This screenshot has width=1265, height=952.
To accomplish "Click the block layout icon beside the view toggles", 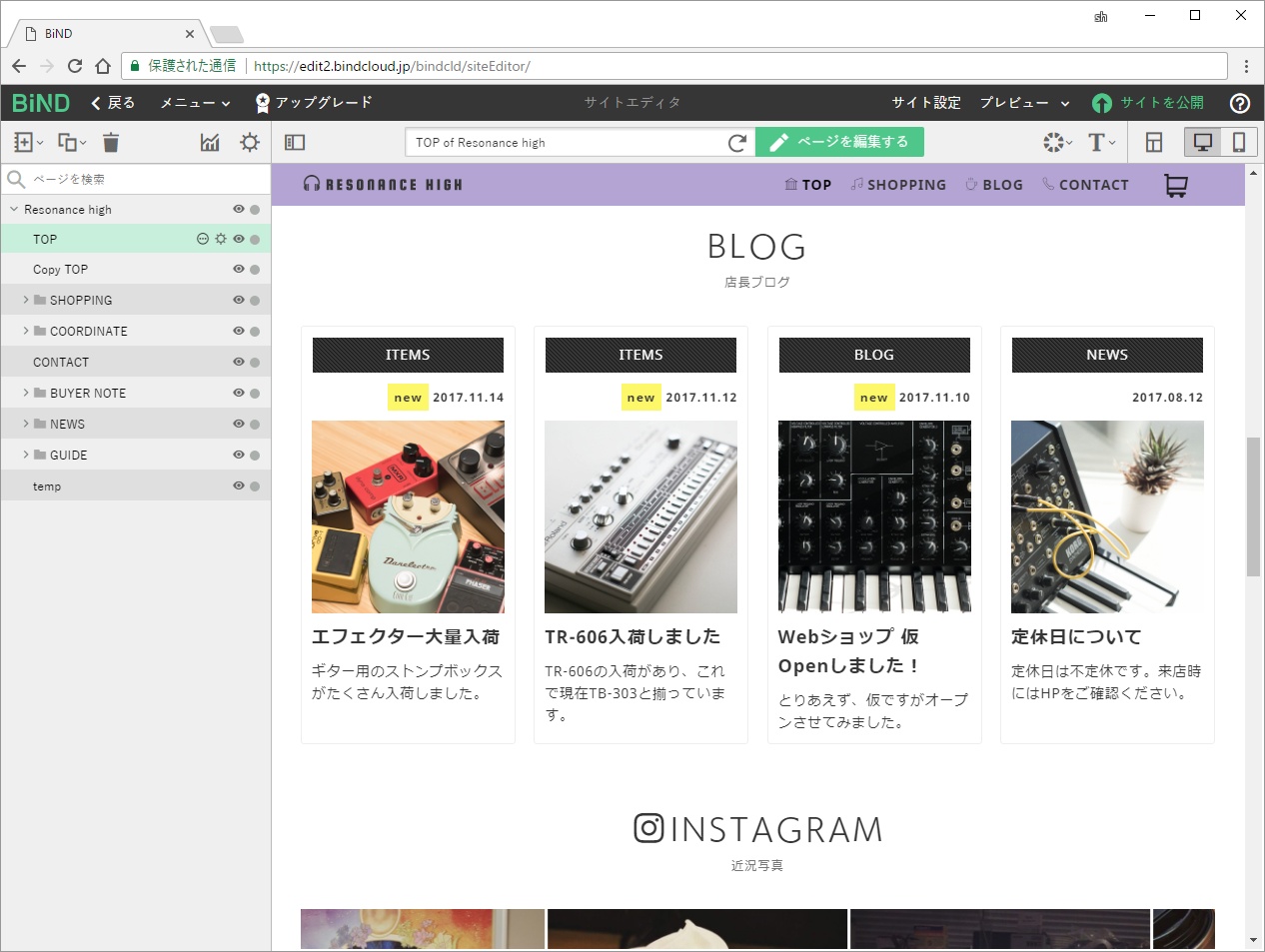I will click(x=1153, y=142).
